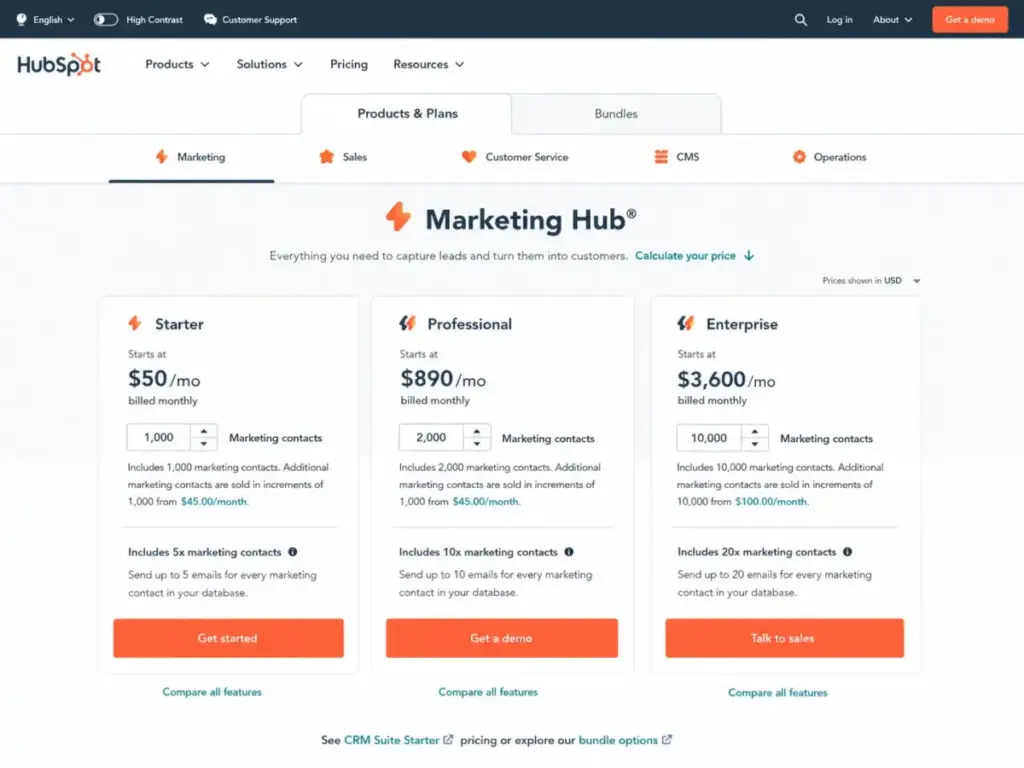Screen dimensions: 1024x768
Task: Increase Starter marketing contacts with up arrow
Action: point(204,432)
